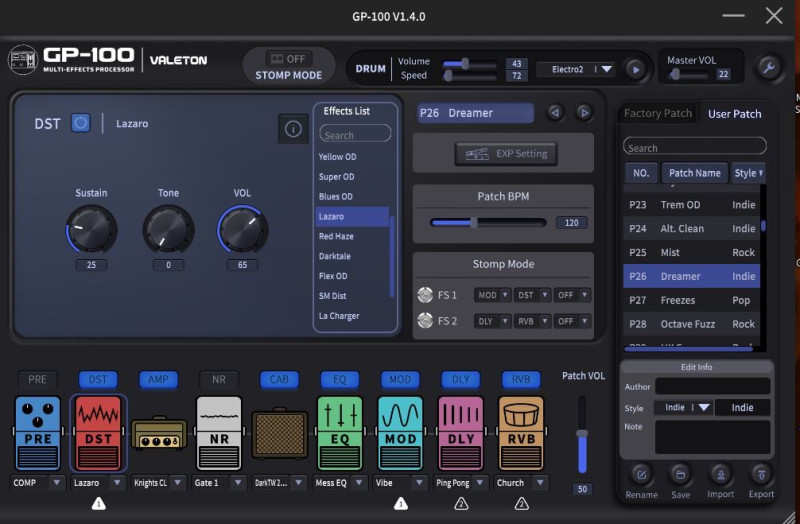800x524 pixels.
Task: Click the DarkTW cabinet icon
Action: pyautogui.click(x=280, y=434)
